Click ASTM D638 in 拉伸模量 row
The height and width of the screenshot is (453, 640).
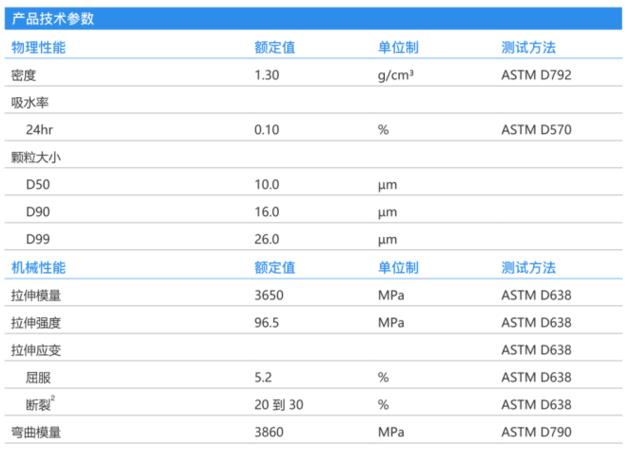[x=536, y=295]
